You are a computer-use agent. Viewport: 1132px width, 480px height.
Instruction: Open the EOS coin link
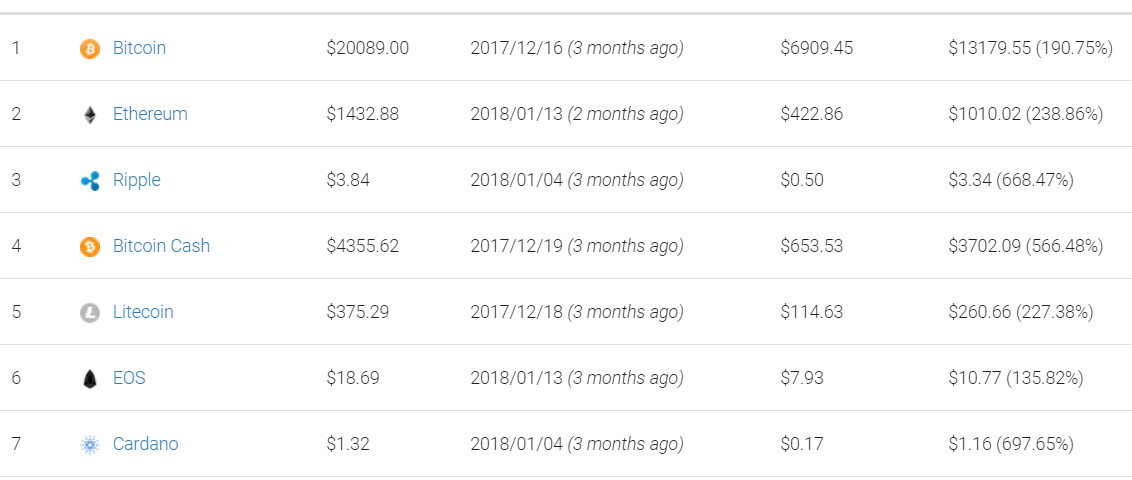129,378
